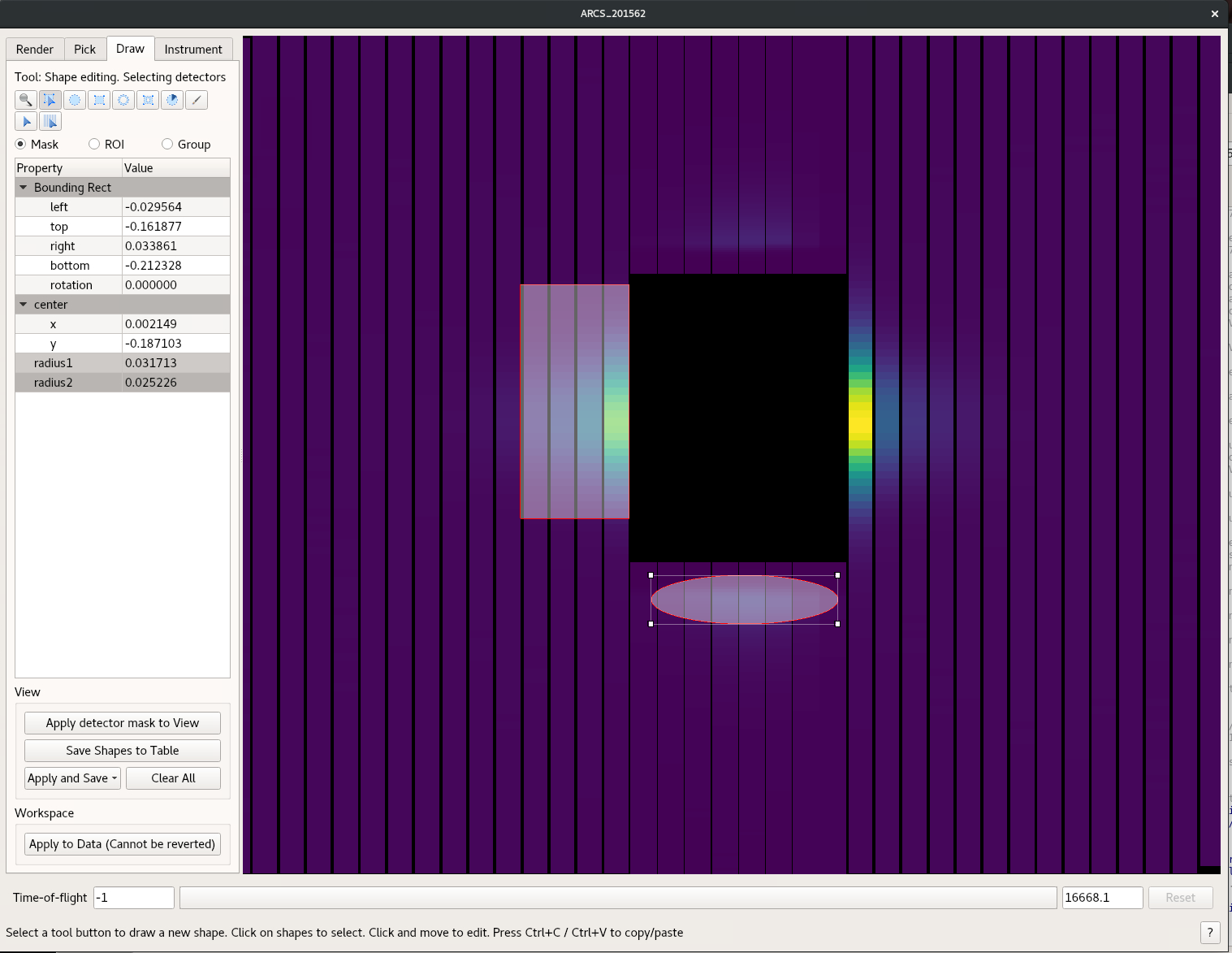Screen dimensions: 1232x953
Task: Select the right value 0.033861
Action: click(175, 246)
